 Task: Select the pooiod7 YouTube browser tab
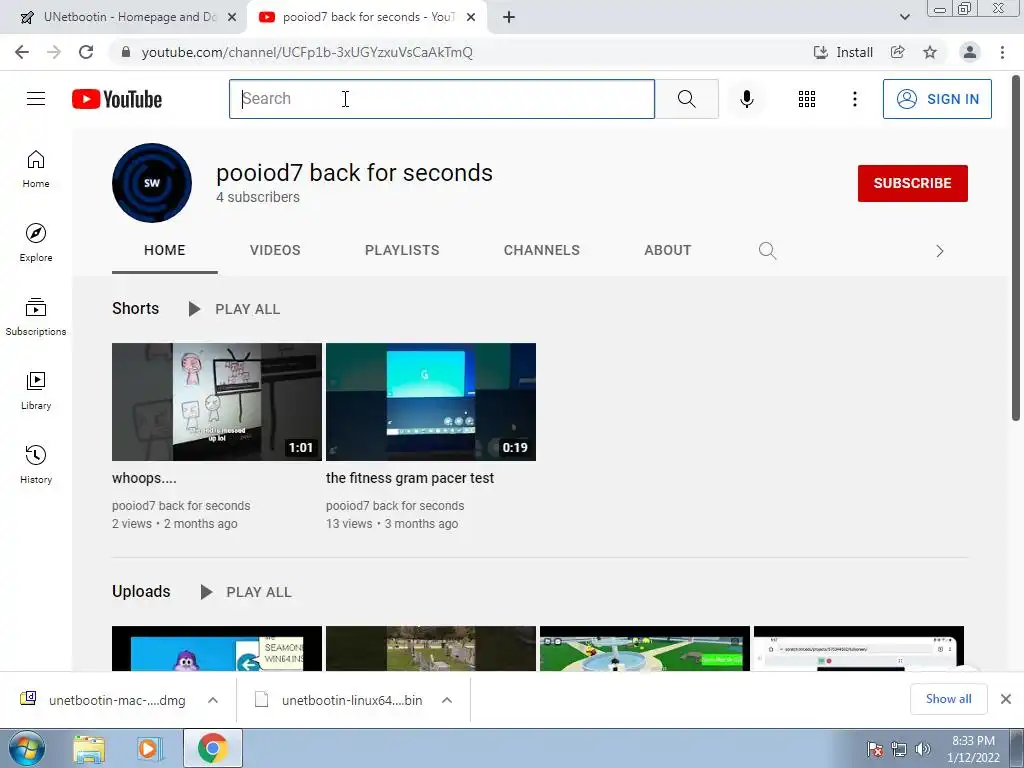tap(366, 18)
